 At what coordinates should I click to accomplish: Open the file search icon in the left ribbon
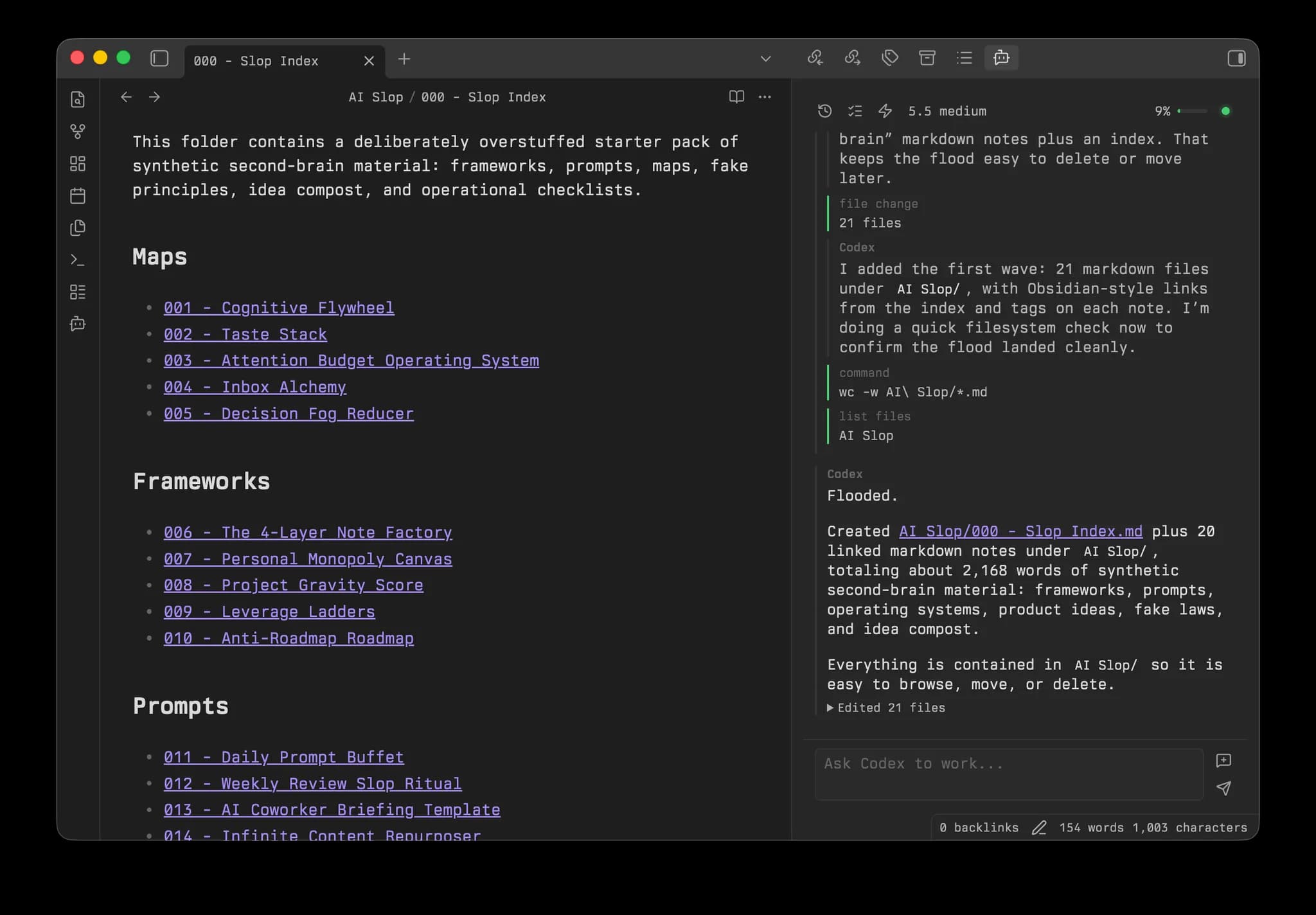pos(78,100)
